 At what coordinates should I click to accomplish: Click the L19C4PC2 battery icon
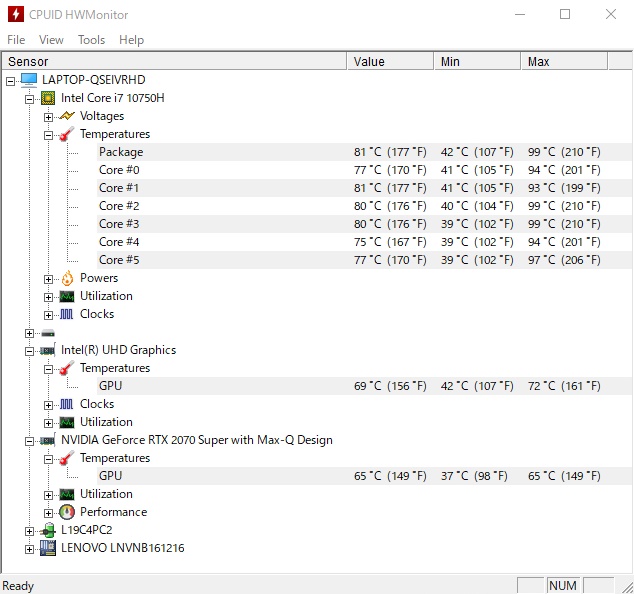coord(48,531)
